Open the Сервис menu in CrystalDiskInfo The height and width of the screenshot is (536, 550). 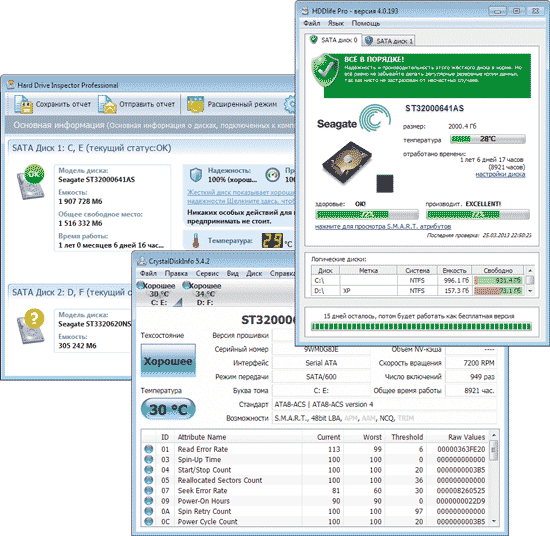(207, 273)
